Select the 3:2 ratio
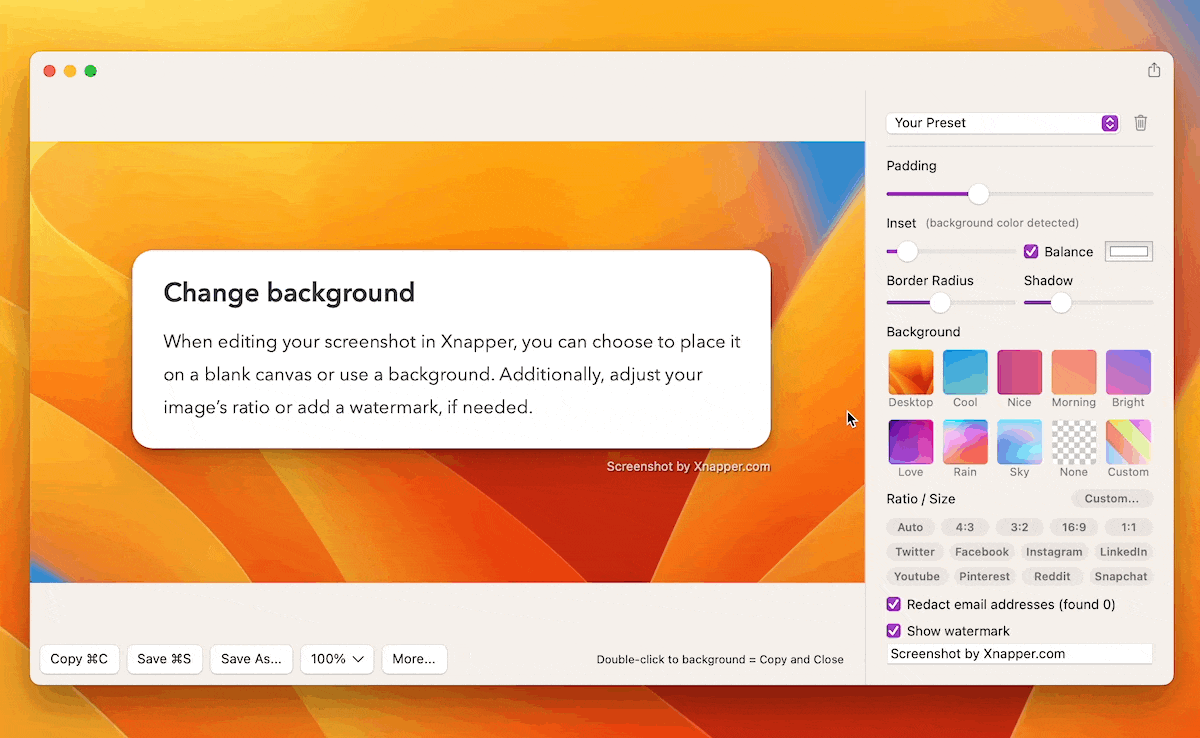The image size is (1200, 738). tap(1019, 527)
